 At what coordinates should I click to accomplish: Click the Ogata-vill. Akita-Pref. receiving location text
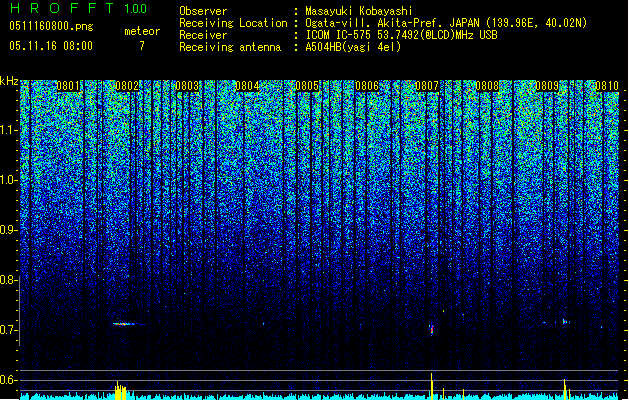pyautogui.click(x=446, y=23)
